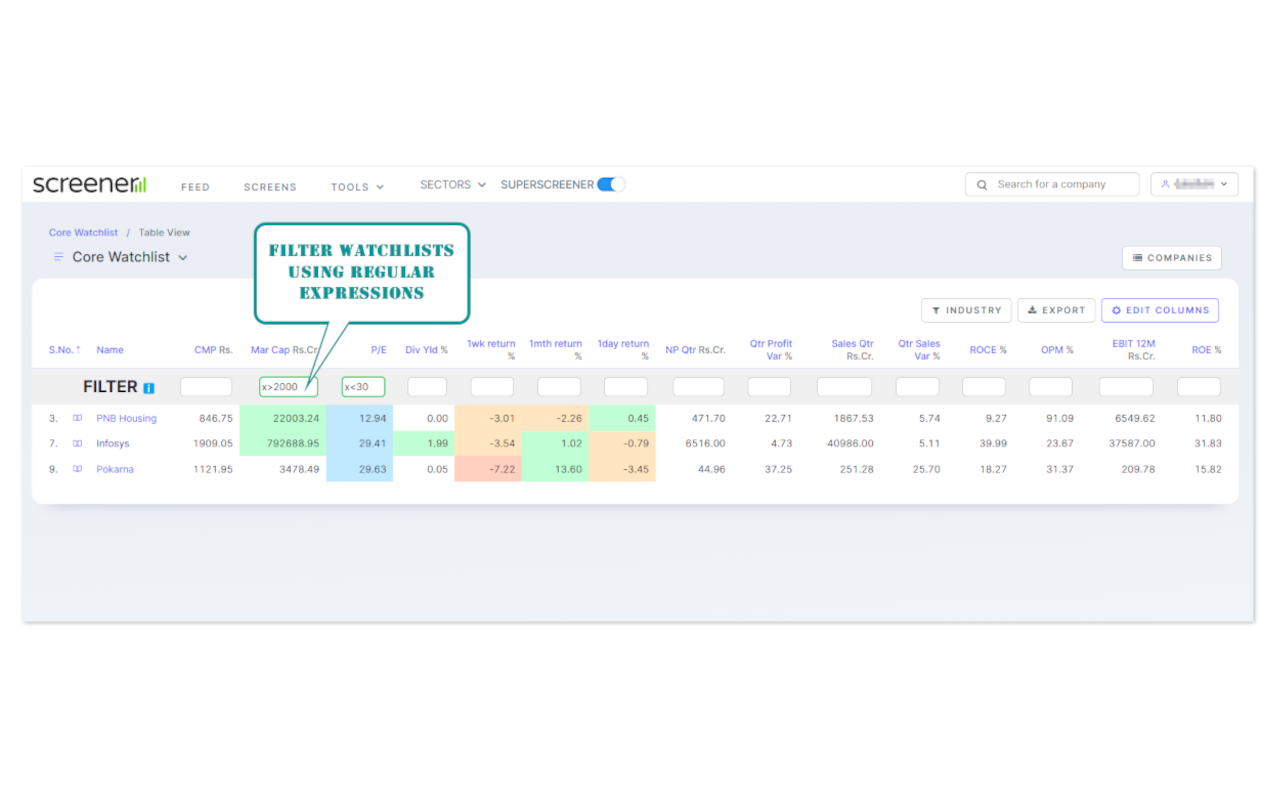This screenshot has width=1280, height=800.
Task: Click the list icon beside Core Watchlist title
Action: (58, 257)
